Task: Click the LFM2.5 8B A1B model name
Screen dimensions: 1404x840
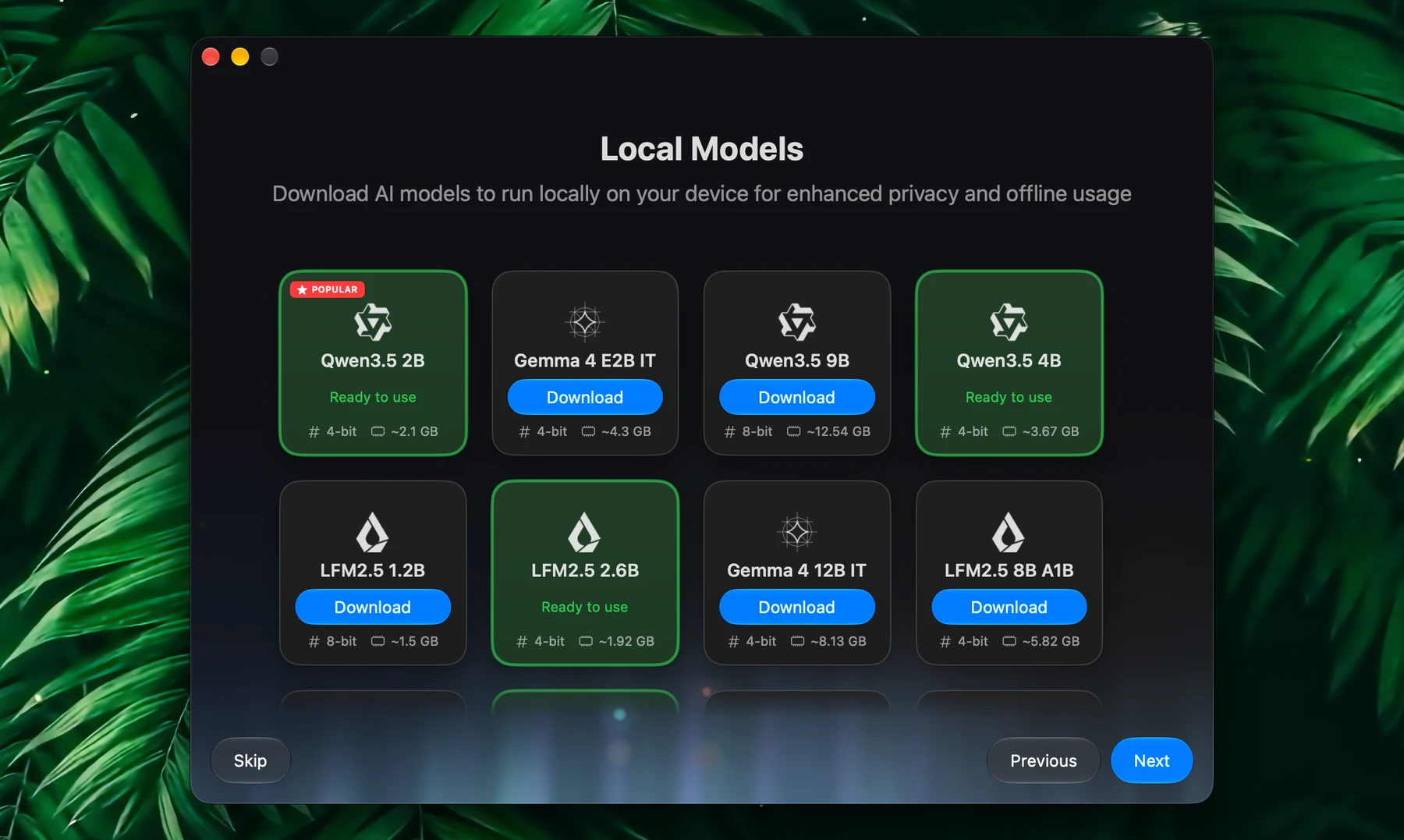Action: [x=1009, y=570]
